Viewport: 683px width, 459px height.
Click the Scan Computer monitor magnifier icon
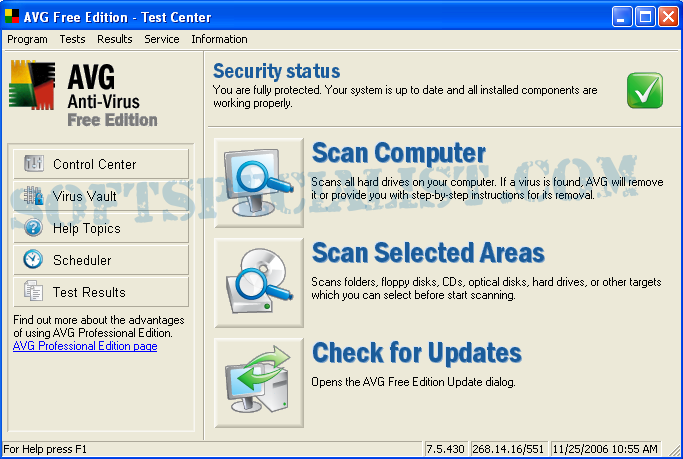tap(259, 183)
